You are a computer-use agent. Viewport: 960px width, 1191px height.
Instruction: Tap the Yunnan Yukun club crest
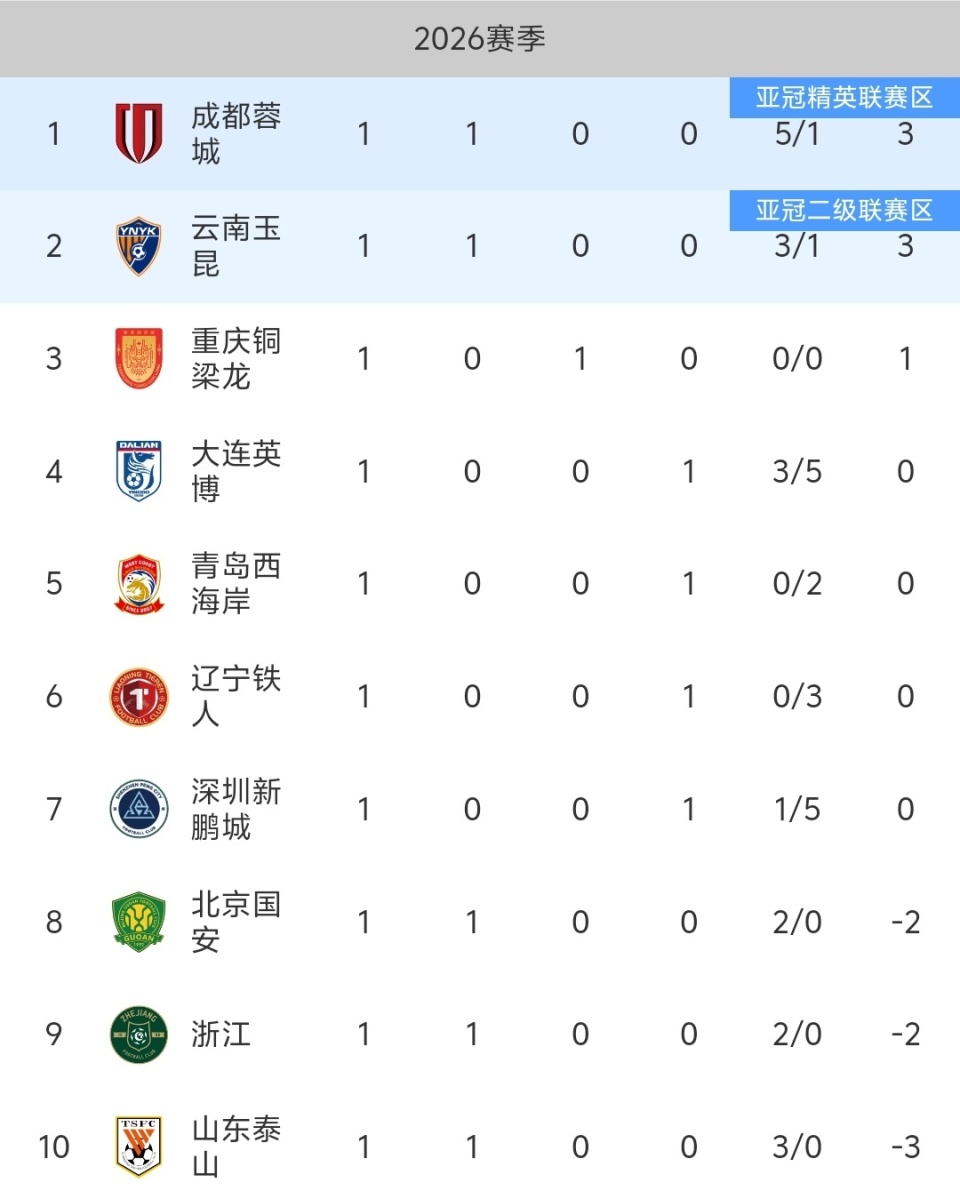click(x=138, y=246)
